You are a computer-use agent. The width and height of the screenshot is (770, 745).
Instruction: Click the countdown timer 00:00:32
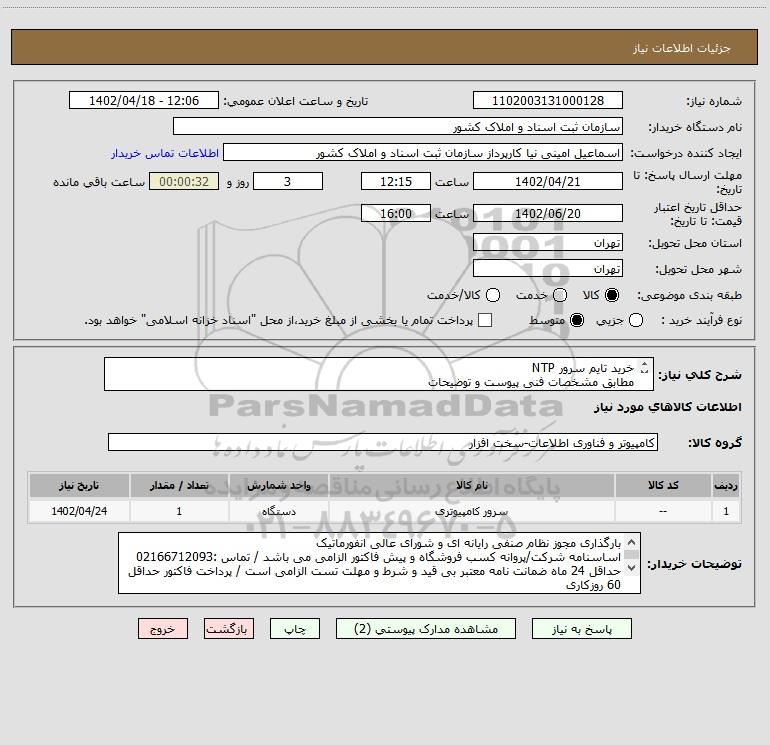coord(184,181)
